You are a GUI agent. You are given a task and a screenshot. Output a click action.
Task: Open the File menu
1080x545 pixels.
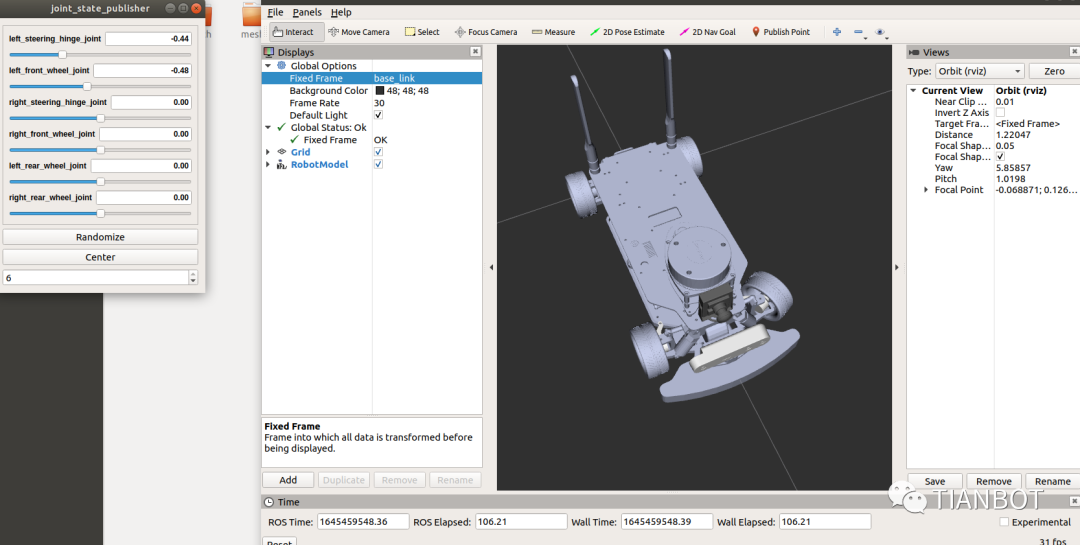tap(275, 12)
